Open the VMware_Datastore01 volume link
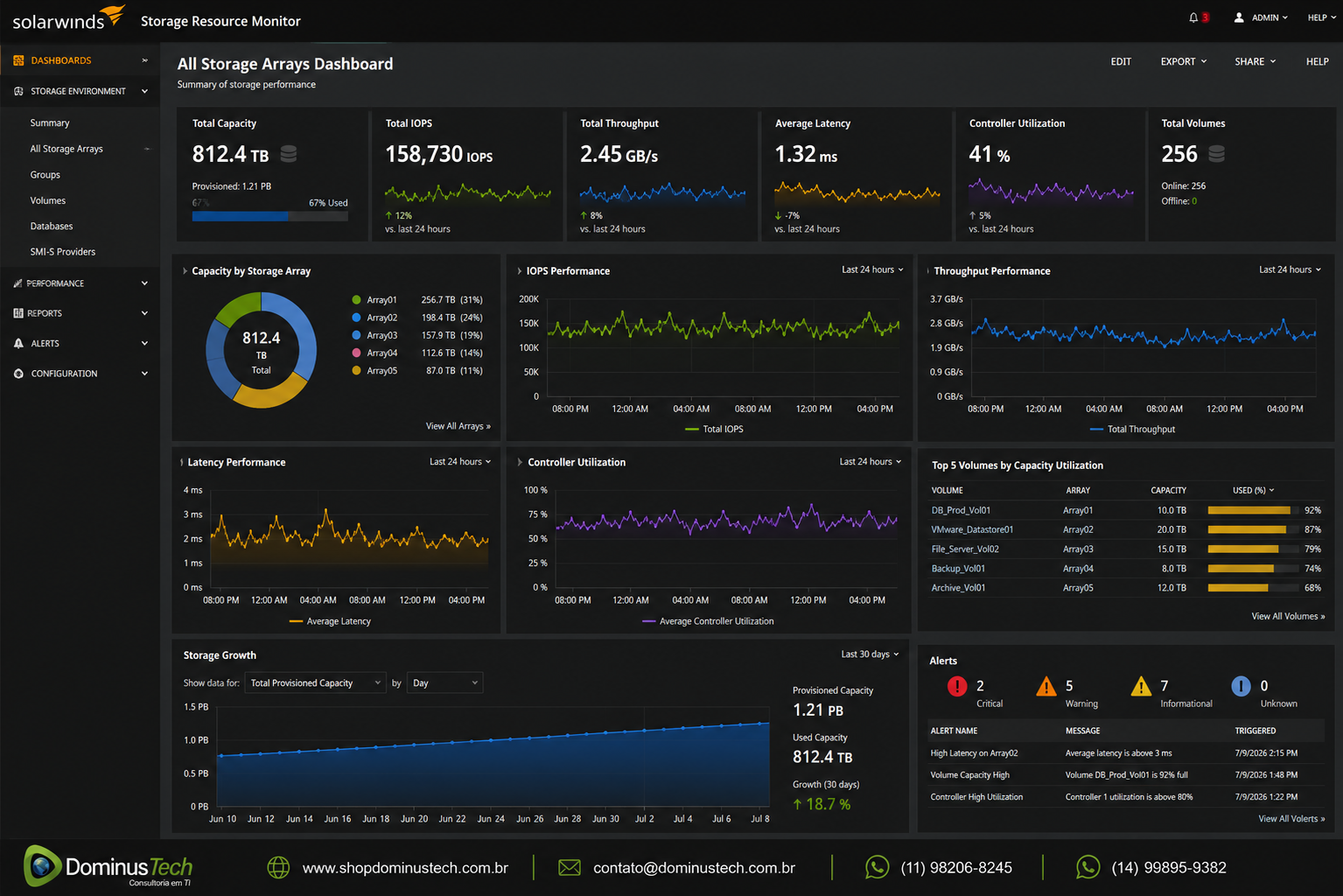The image size is (1343, 896). click(x=972, y=529)
